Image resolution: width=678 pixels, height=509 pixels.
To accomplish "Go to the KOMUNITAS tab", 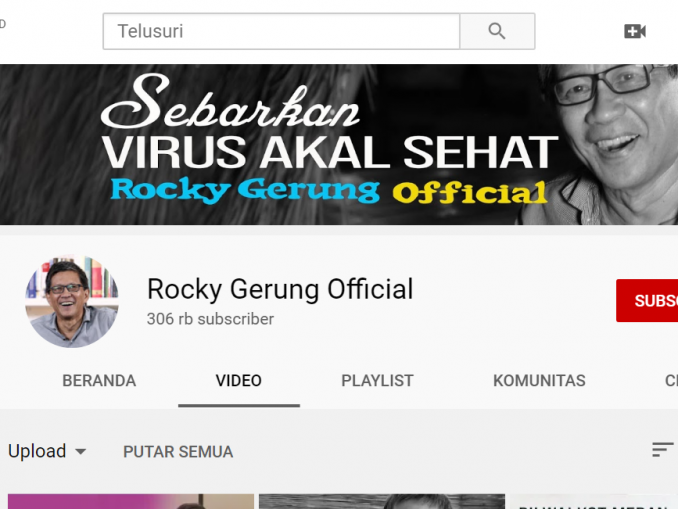I will coord(539,381).
